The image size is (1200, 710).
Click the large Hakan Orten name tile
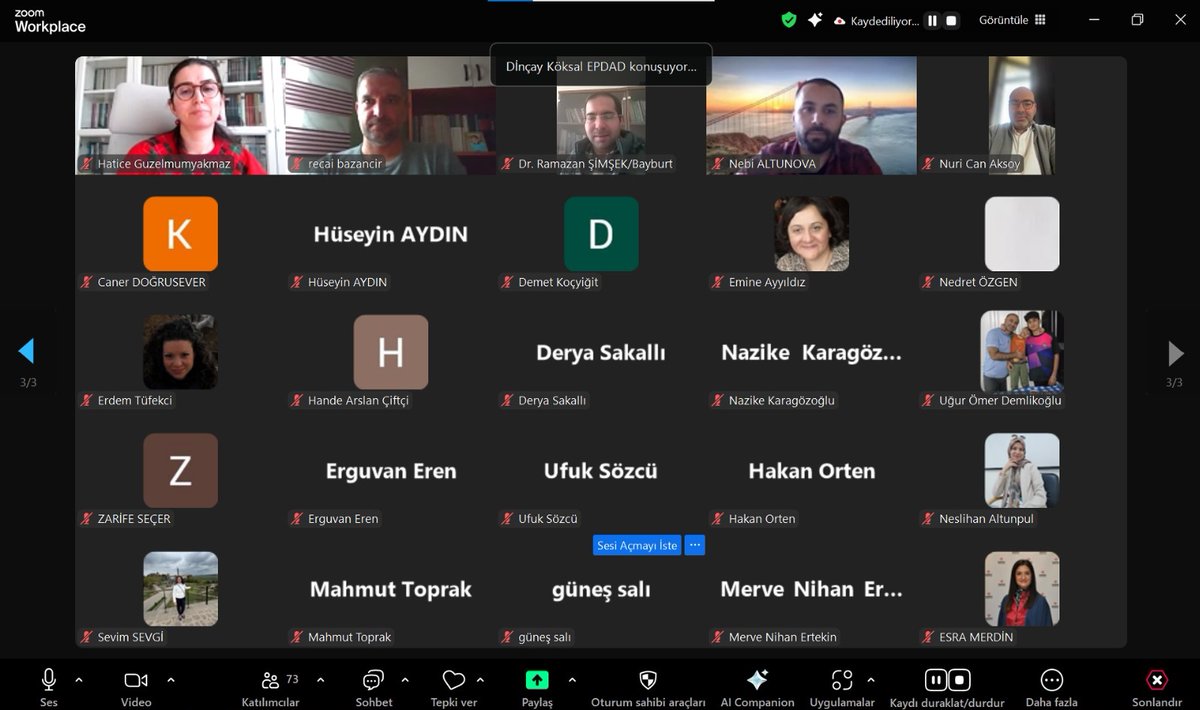[x=811, y=471]
